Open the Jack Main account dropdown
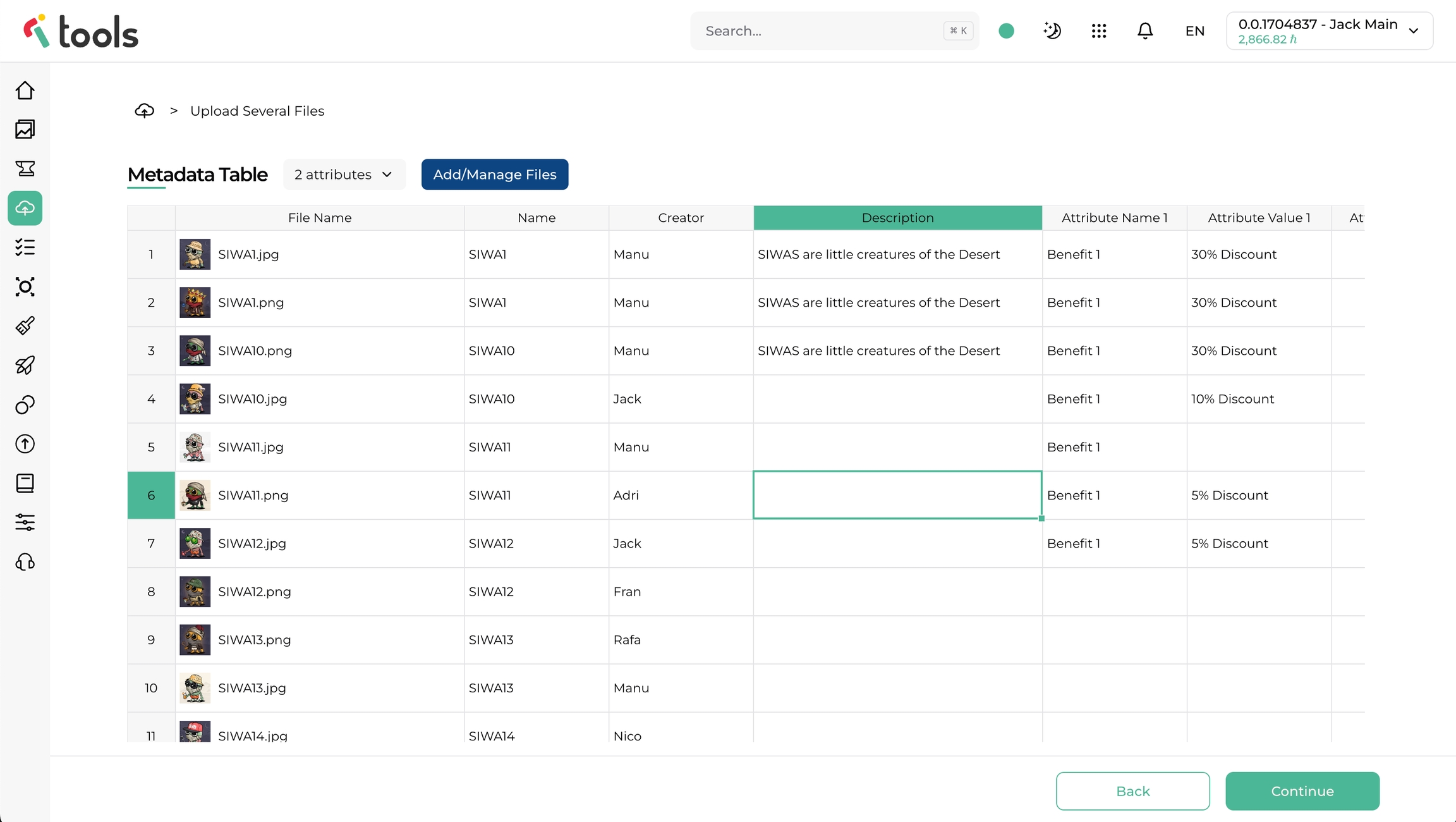Screen dimensions: 1456x822 click(x=1330, y=31)
